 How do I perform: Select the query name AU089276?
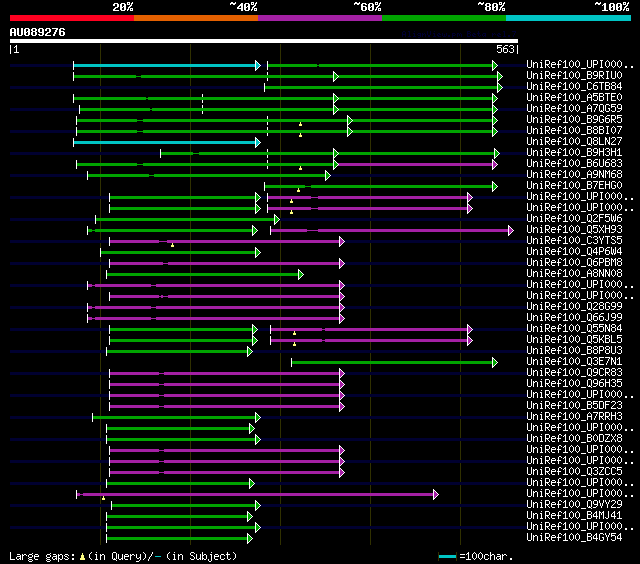pos(38,32)
